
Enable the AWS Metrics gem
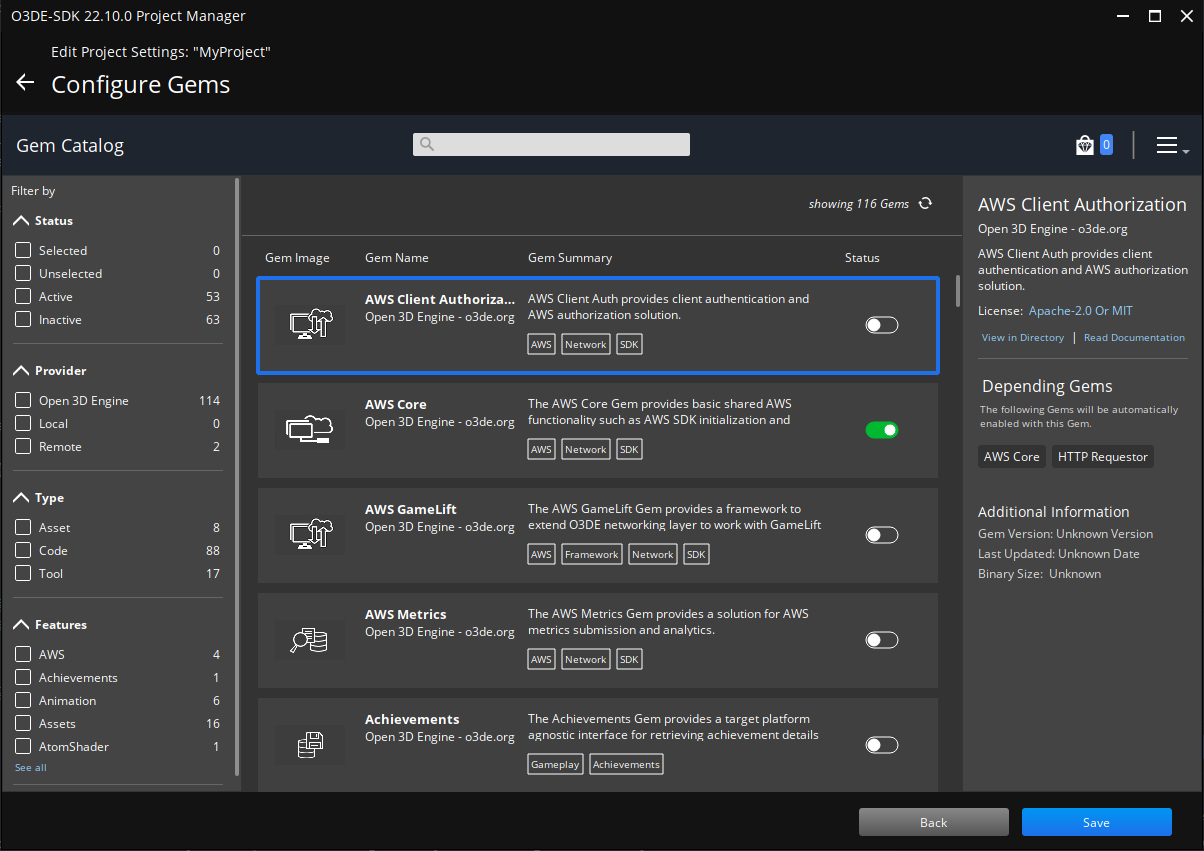point(882,640)
